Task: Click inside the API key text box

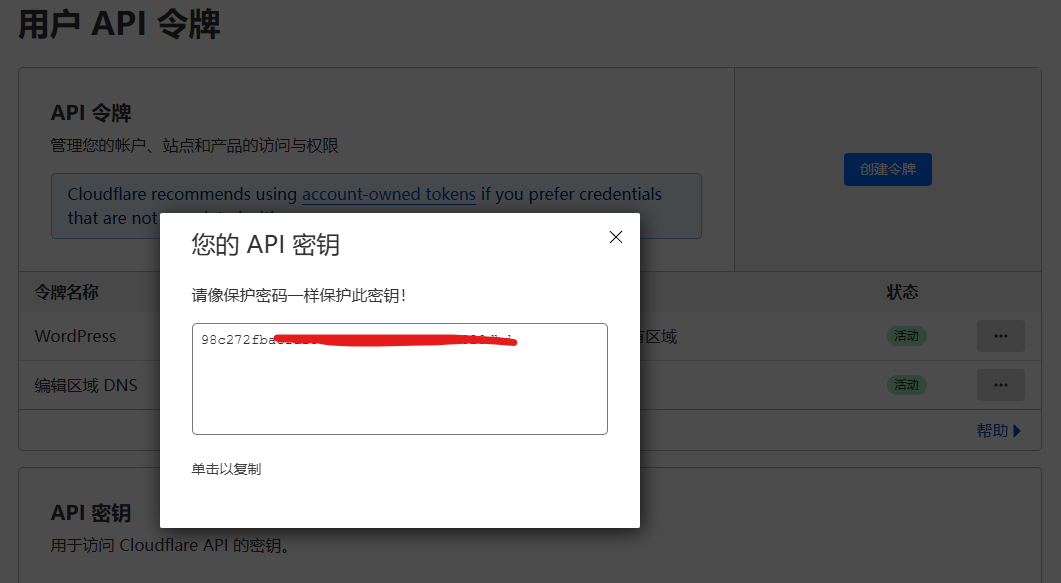Action: (399, 385)
